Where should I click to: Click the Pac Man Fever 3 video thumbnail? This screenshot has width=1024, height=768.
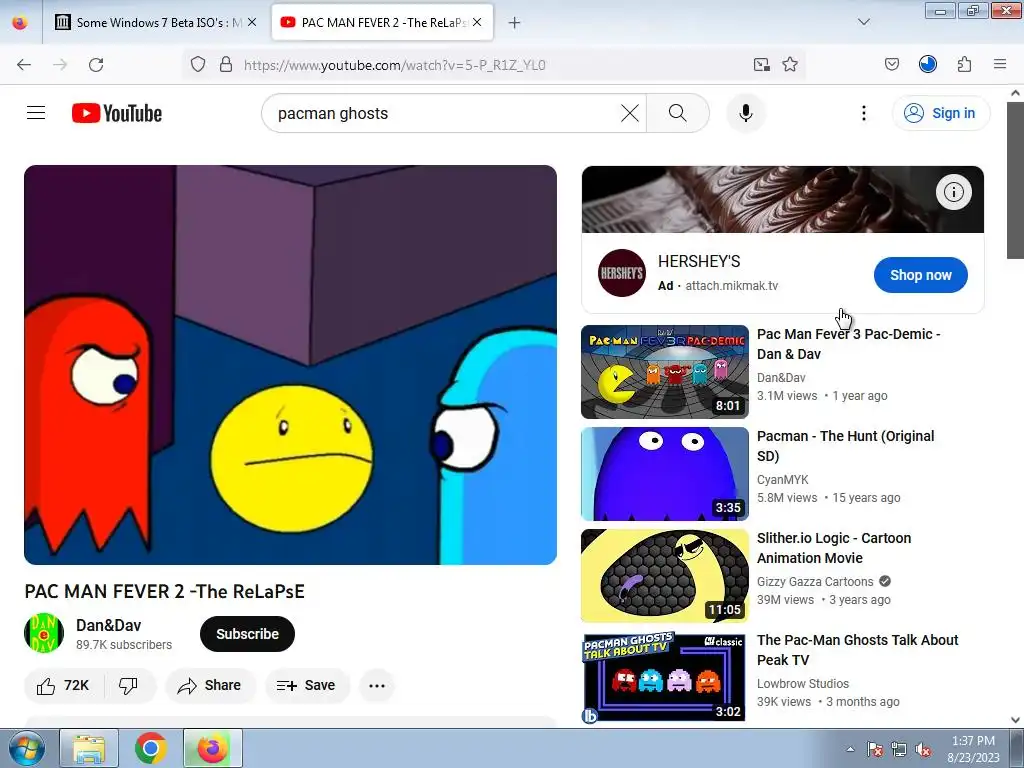pos(665,372)
